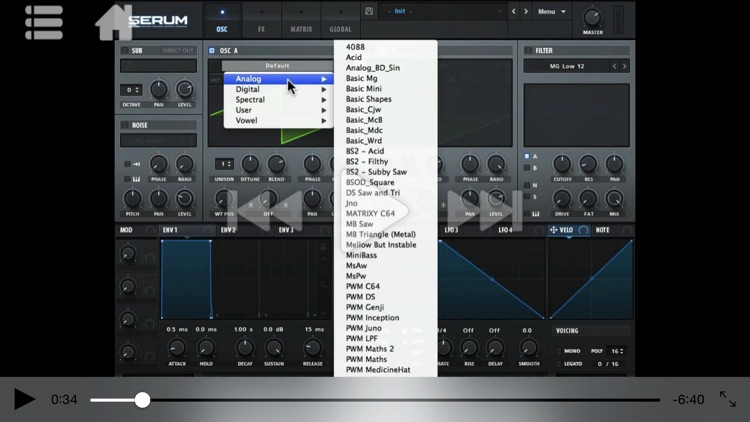The height and width of the screenshot is (422, 750).
Task: Click the OSC A DETUNE knob
Action: [x=250, y=164]
